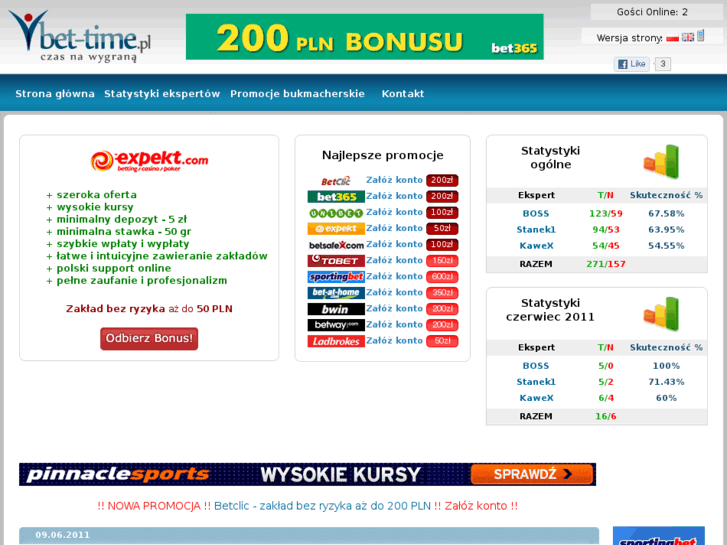Screen dimensions: 727x545
Task: Click Załóż konto next to Unibet
Action: 394,212
